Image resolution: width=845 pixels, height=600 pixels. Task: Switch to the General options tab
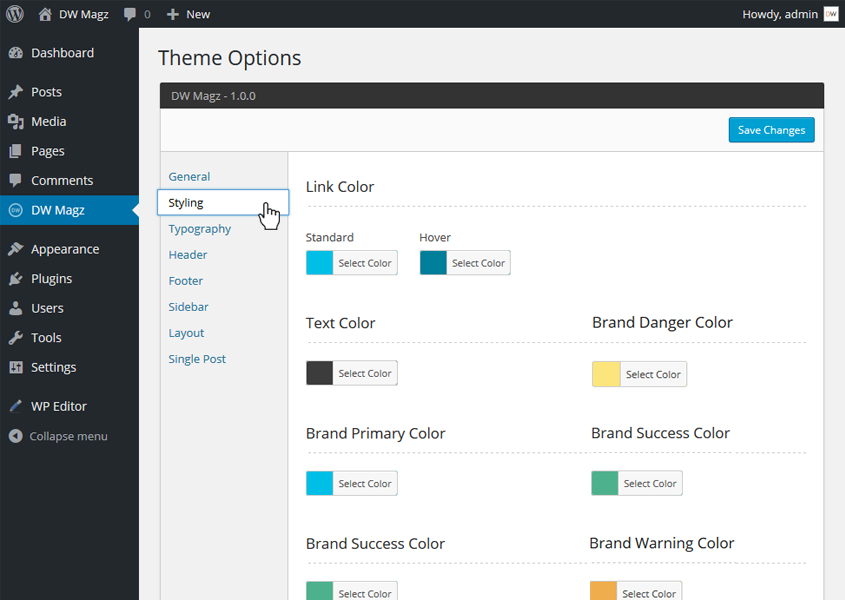[x=189, y=176]
